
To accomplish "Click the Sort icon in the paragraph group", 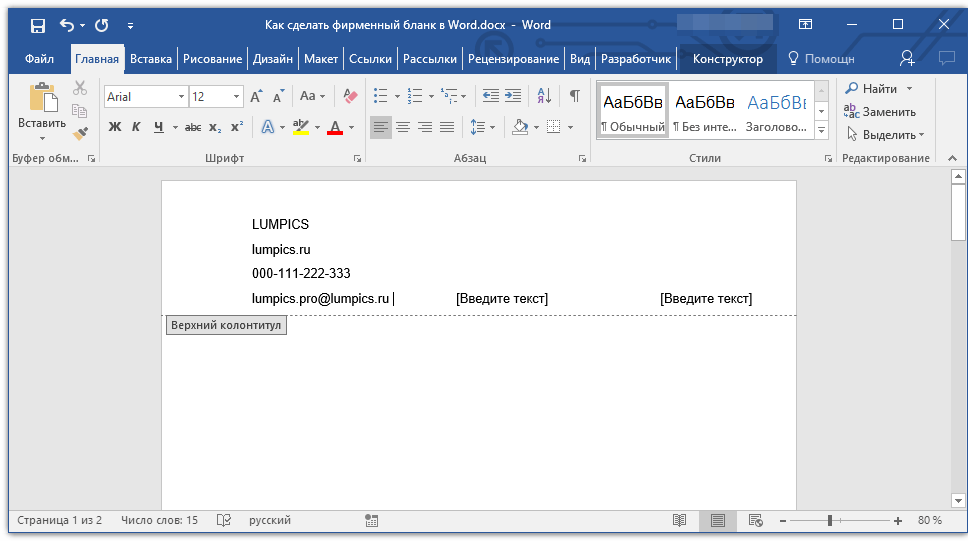I will (x=544, y=96).
